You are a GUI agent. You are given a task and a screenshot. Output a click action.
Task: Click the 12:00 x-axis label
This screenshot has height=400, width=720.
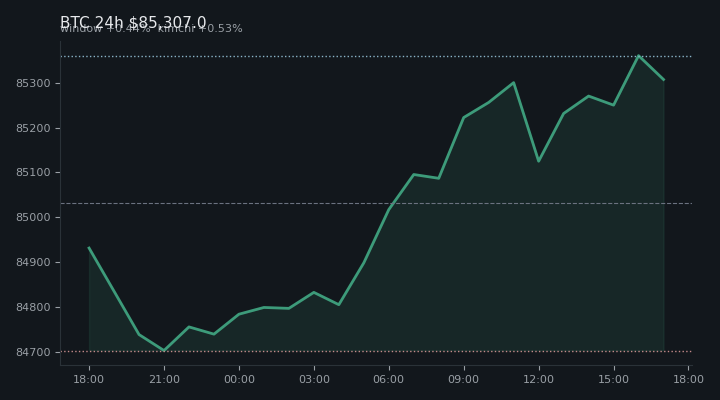pos(539,379)
